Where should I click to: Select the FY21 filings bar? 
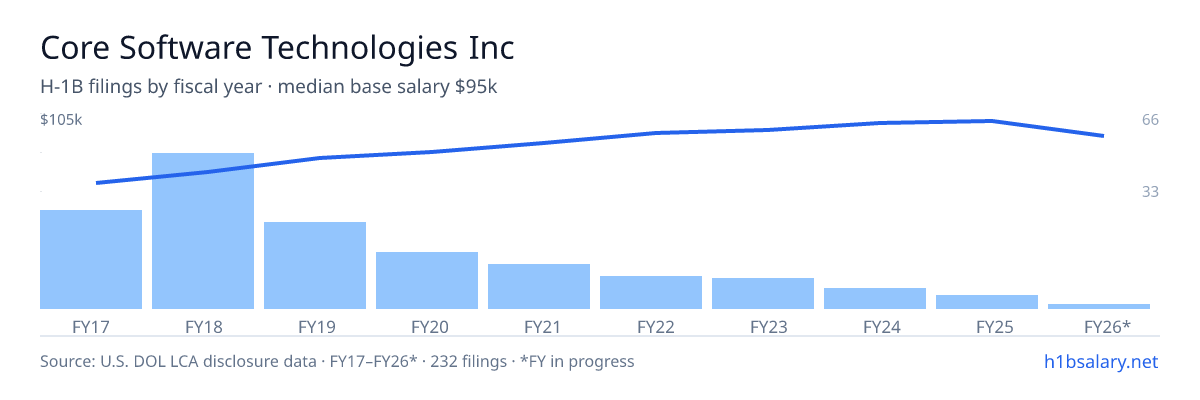point(539,286)
